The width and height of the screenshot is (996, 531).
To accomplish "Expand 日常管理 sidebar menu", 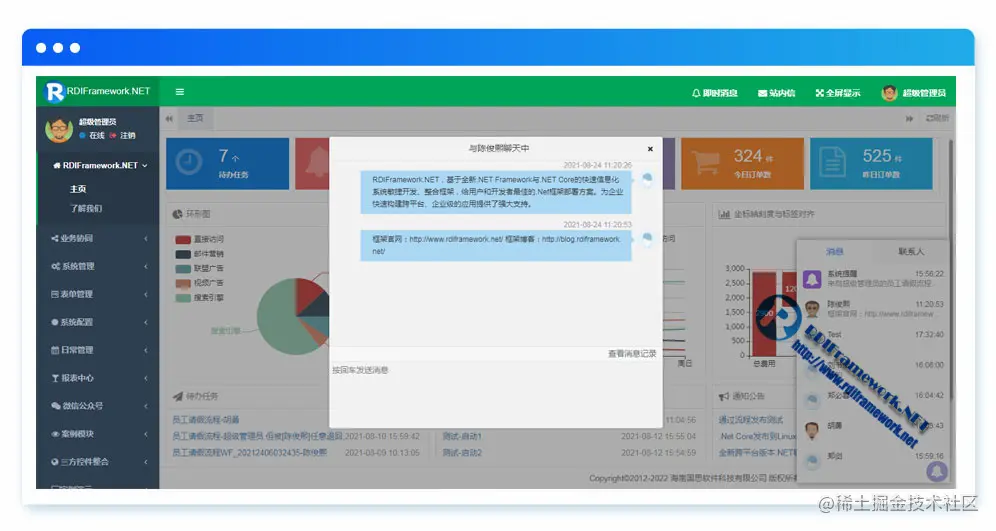I will coord(98,350).
